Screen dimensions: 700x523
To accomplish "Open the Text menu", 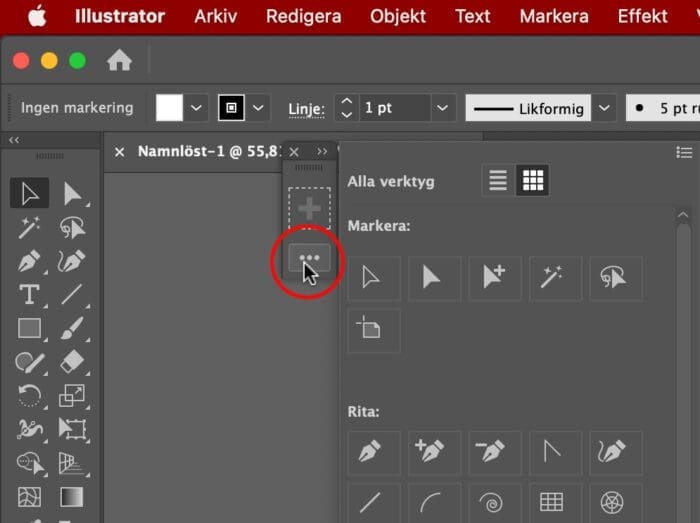I will (473, 17).
